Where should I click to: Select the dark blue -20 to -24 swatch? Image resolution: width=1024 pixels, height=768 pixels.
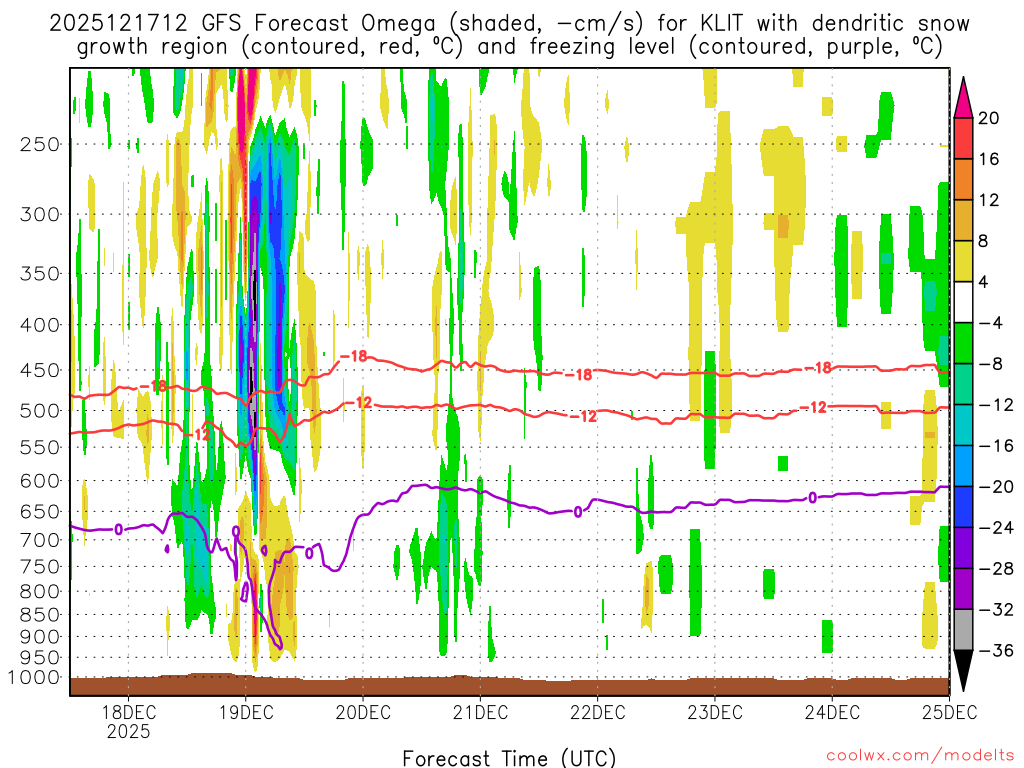[963, 507]
